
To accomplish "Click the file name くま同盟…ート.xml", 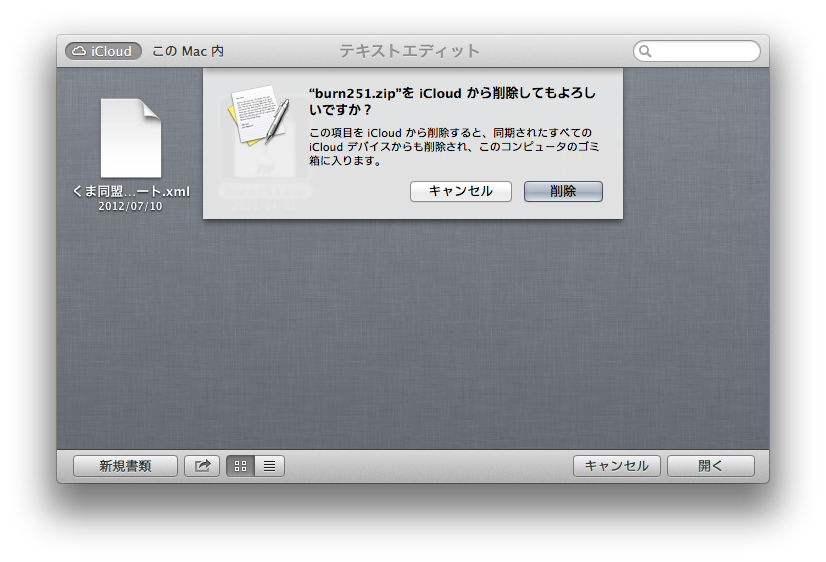I will pos(131,191).
